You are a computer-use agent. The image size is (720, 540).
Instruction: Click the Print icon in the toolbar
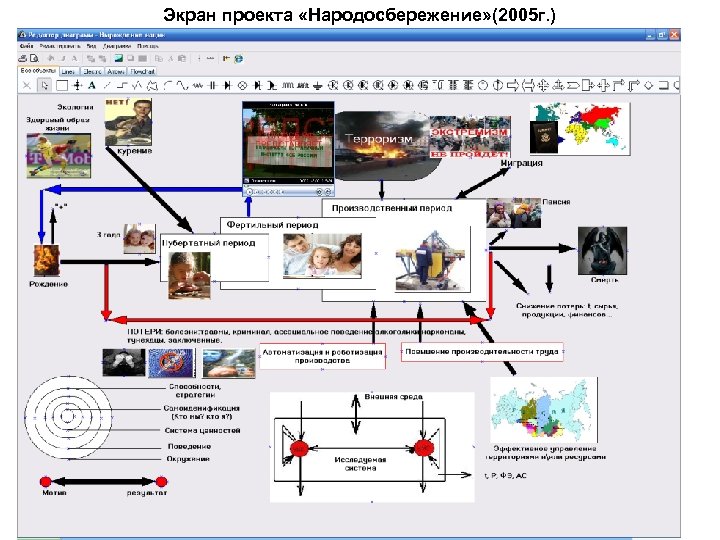coord(23,58)
